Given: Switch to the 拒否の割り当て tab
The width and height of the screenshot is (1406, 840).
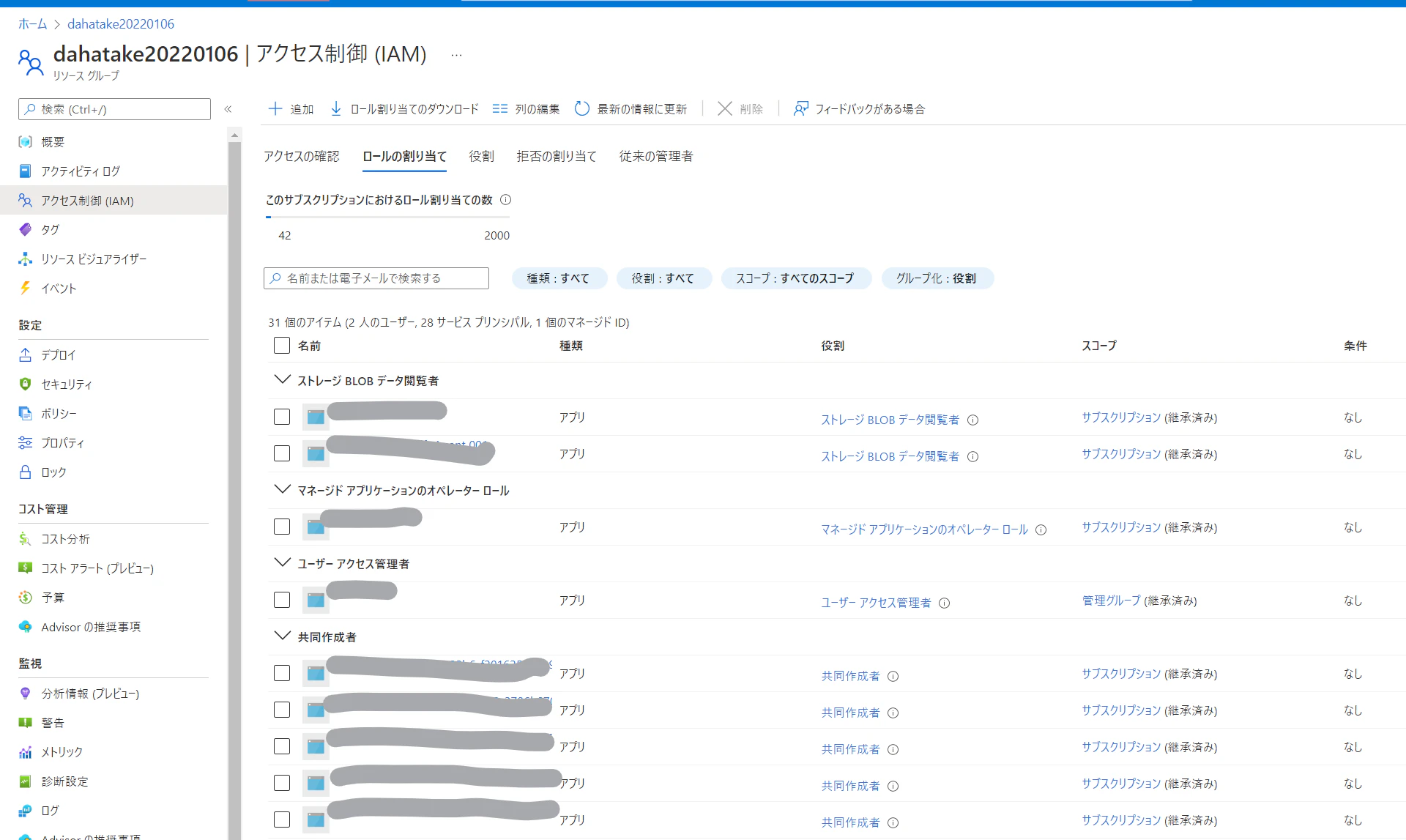Looking at the screenshot, I should click(557, 156).
